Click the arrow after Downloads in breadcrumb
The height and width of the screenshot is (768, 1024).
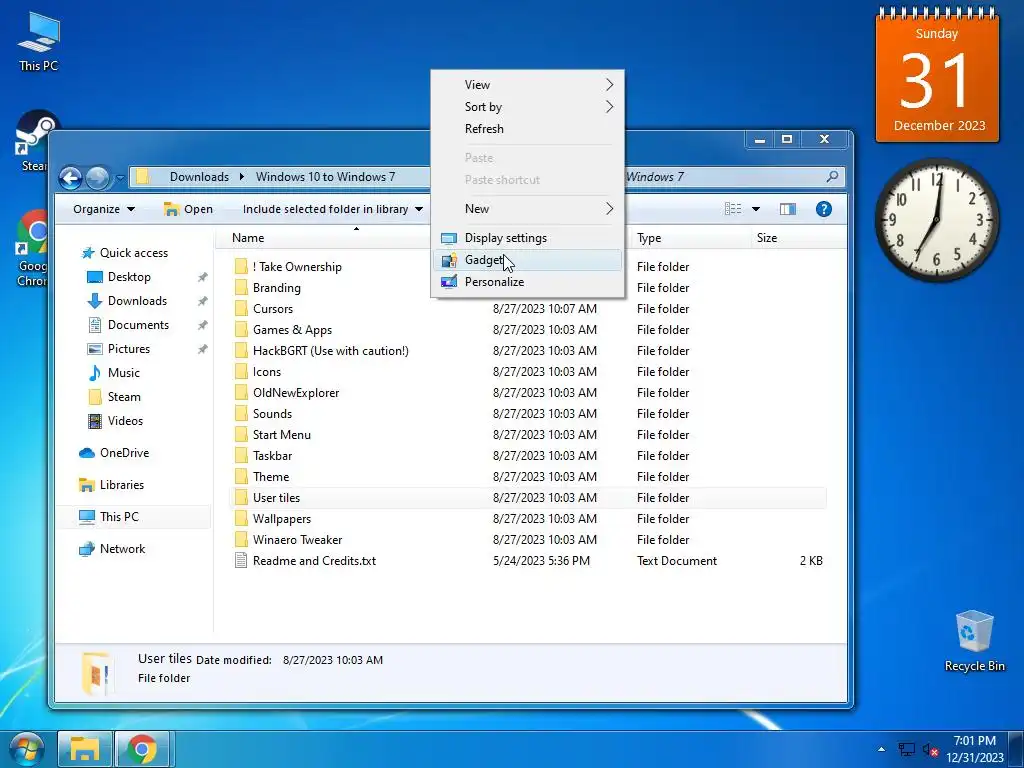(x=242, y=176)
